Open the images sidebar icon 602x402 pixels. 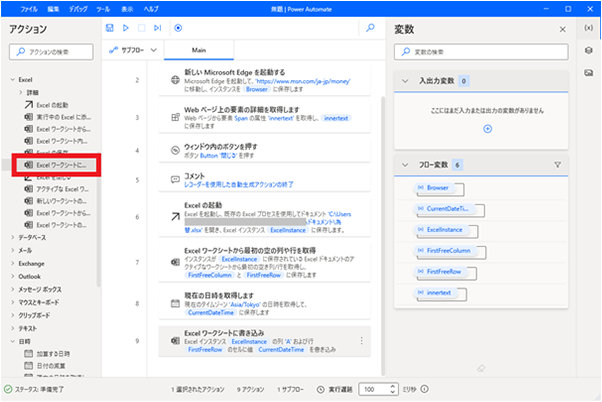589,73
